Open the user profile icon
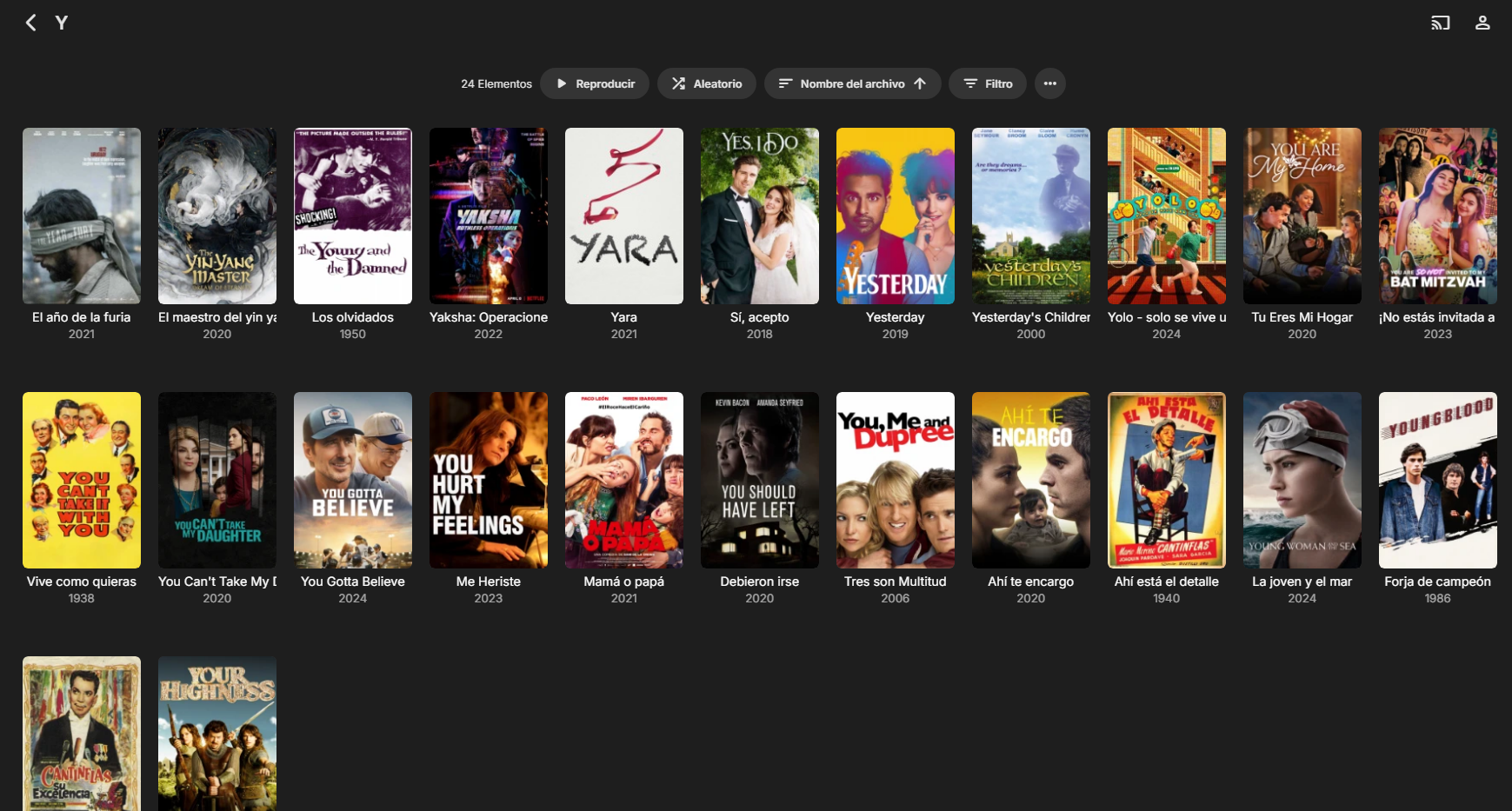This screenshot has width=1512, height=811. coord(1482,23)
